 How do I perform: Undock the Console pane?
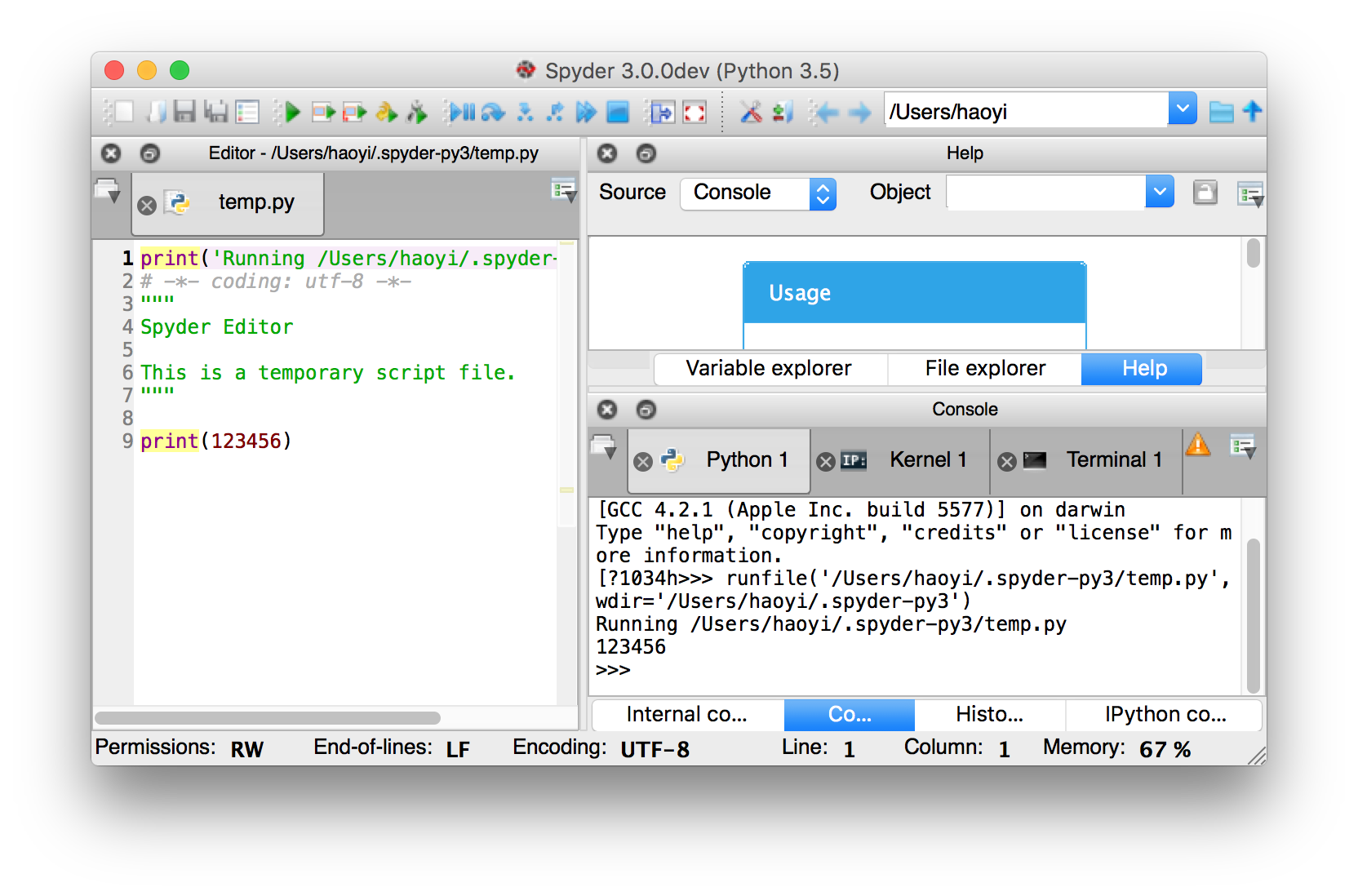click(x=646, y=410)
